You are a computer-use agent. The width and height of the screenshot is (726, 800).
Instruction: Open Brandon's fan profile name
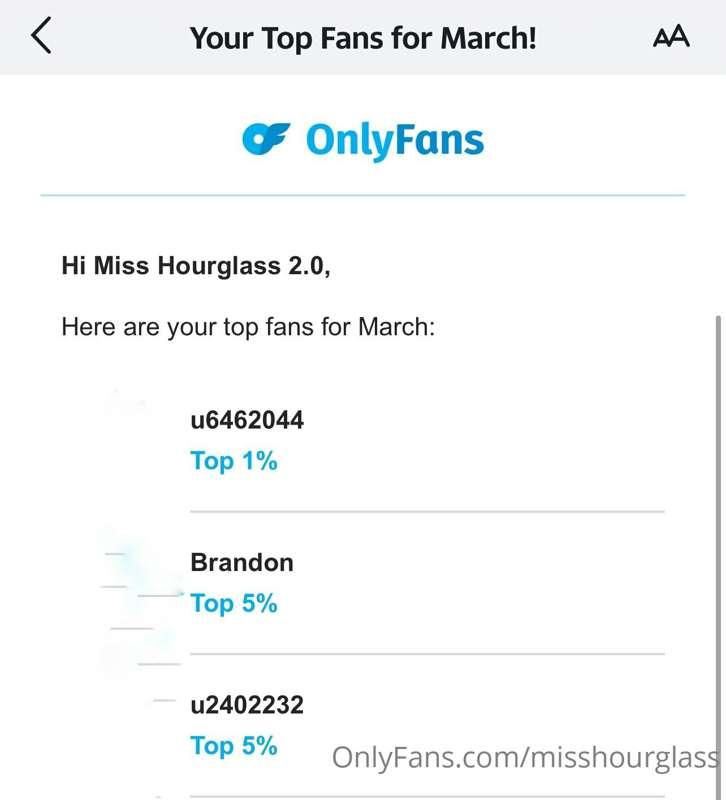coord(242,563)
